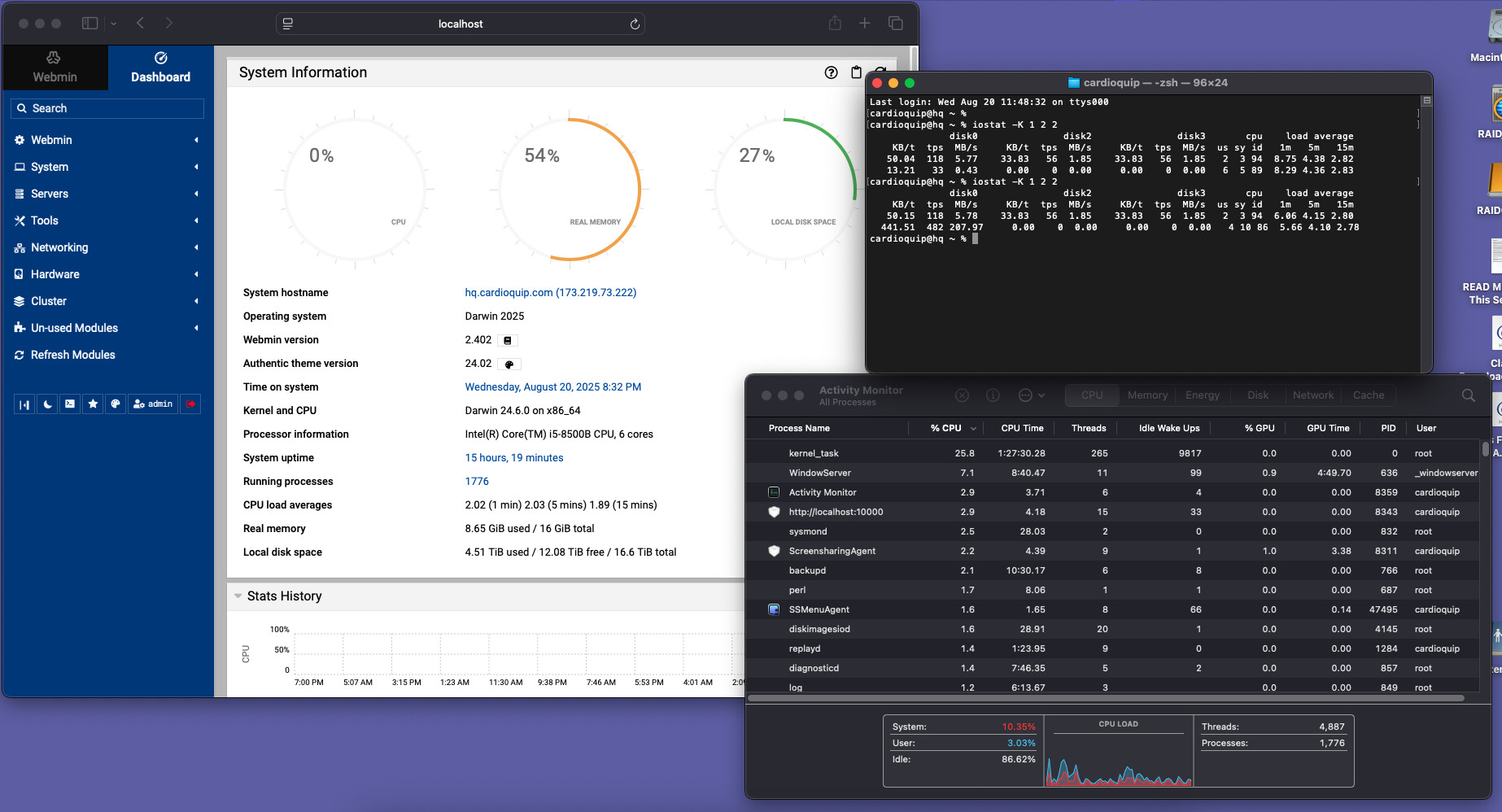Screen dimensions: 1502x812
Task: Open theme configuration palette icon
Action: click(116, 404)
